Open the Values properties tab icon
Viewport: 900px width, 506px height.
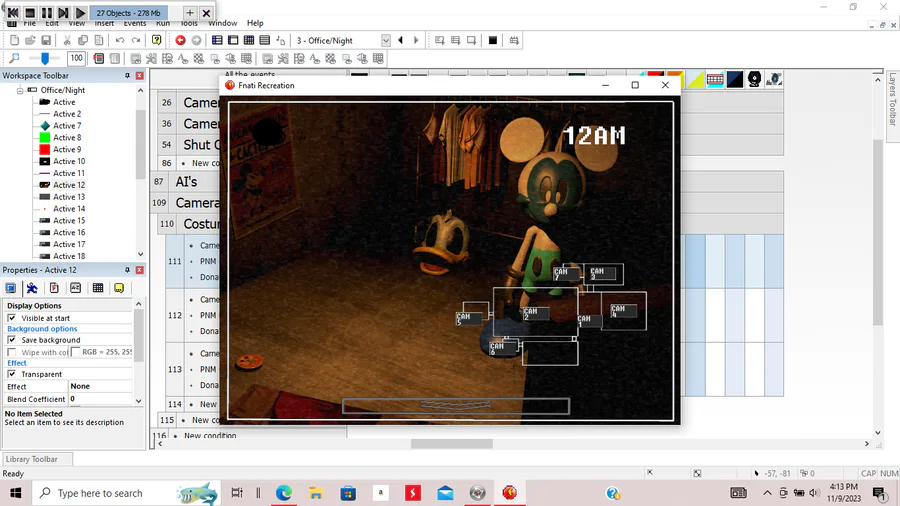click(x=75, y=288)
